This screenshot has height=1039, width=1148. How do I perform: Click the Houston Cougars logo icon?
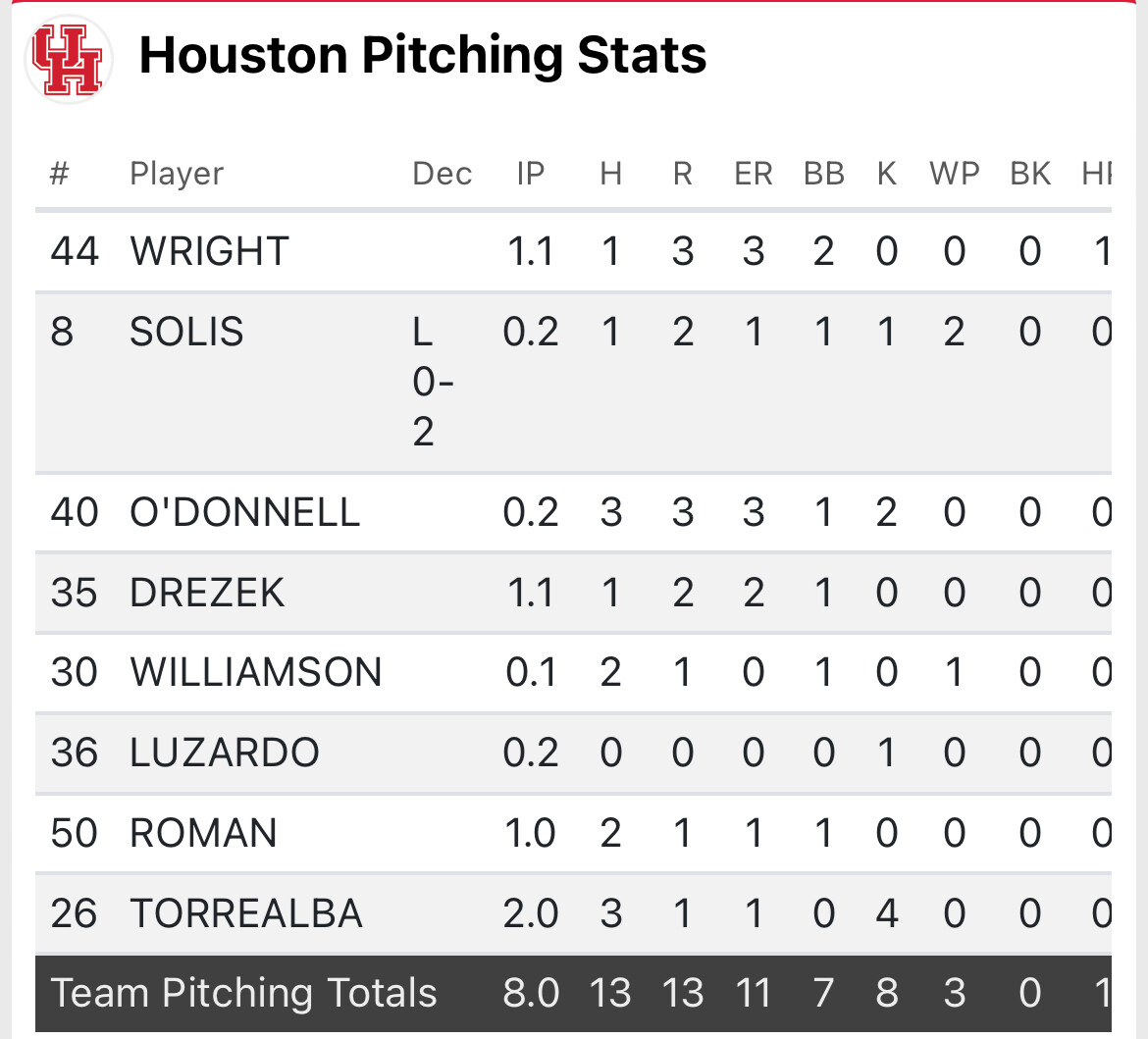point(68,58)
